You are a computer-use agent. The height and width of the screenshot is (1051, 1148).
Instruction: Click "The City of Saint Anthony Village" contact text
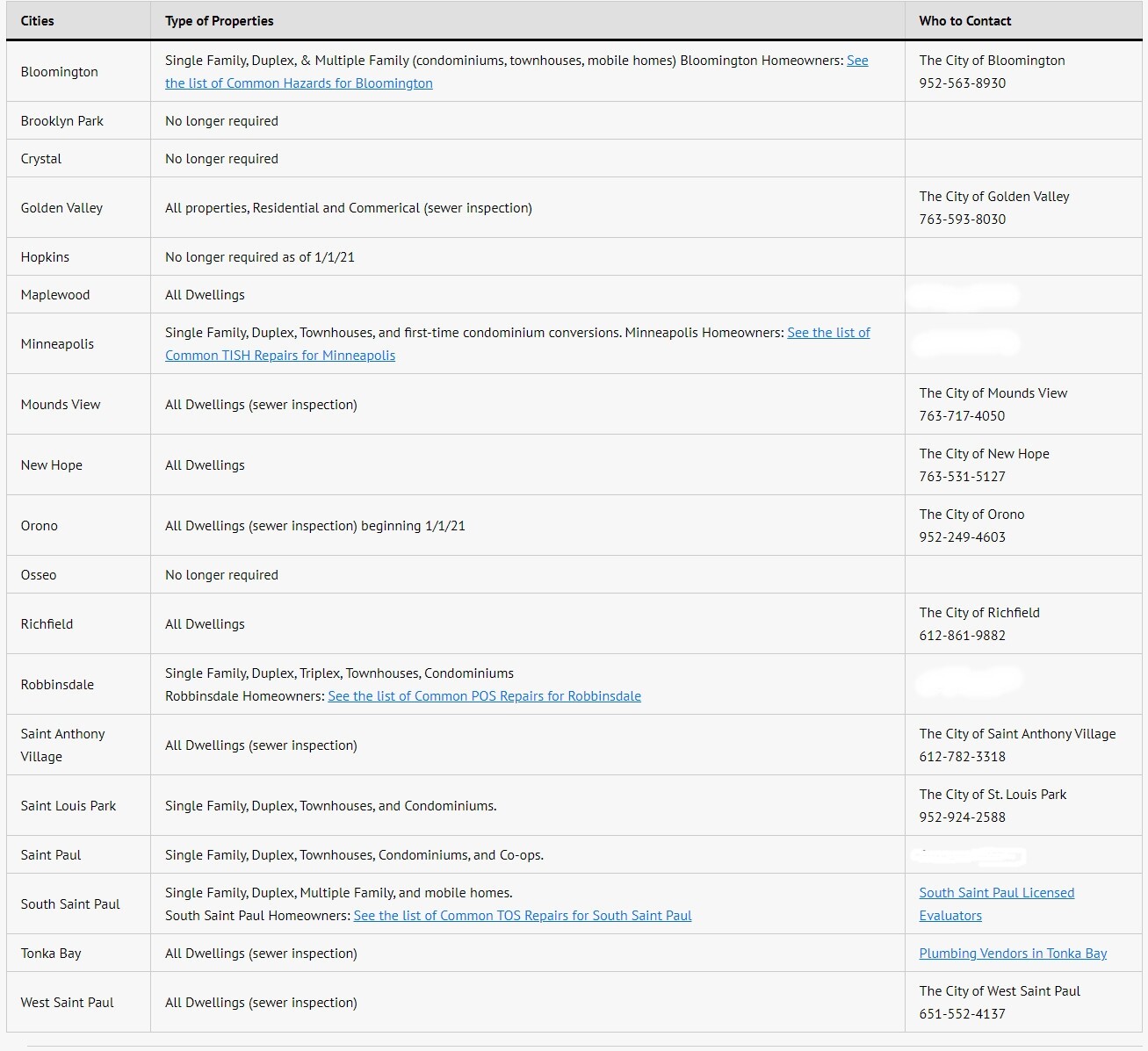(1018, 734)
